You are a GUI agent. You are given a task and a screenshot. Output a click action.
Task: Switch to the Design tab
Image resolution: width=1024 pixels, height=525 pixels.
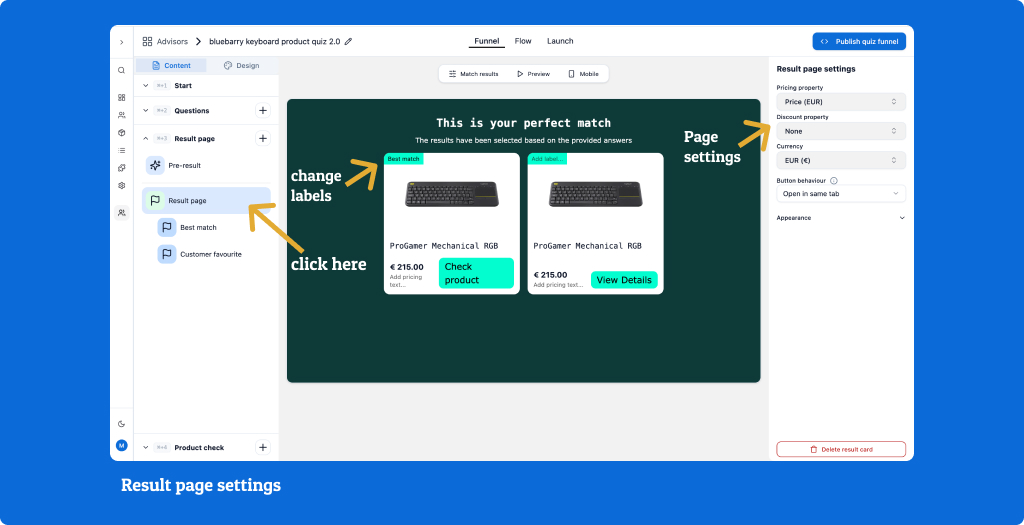click(x=241, y=66)
